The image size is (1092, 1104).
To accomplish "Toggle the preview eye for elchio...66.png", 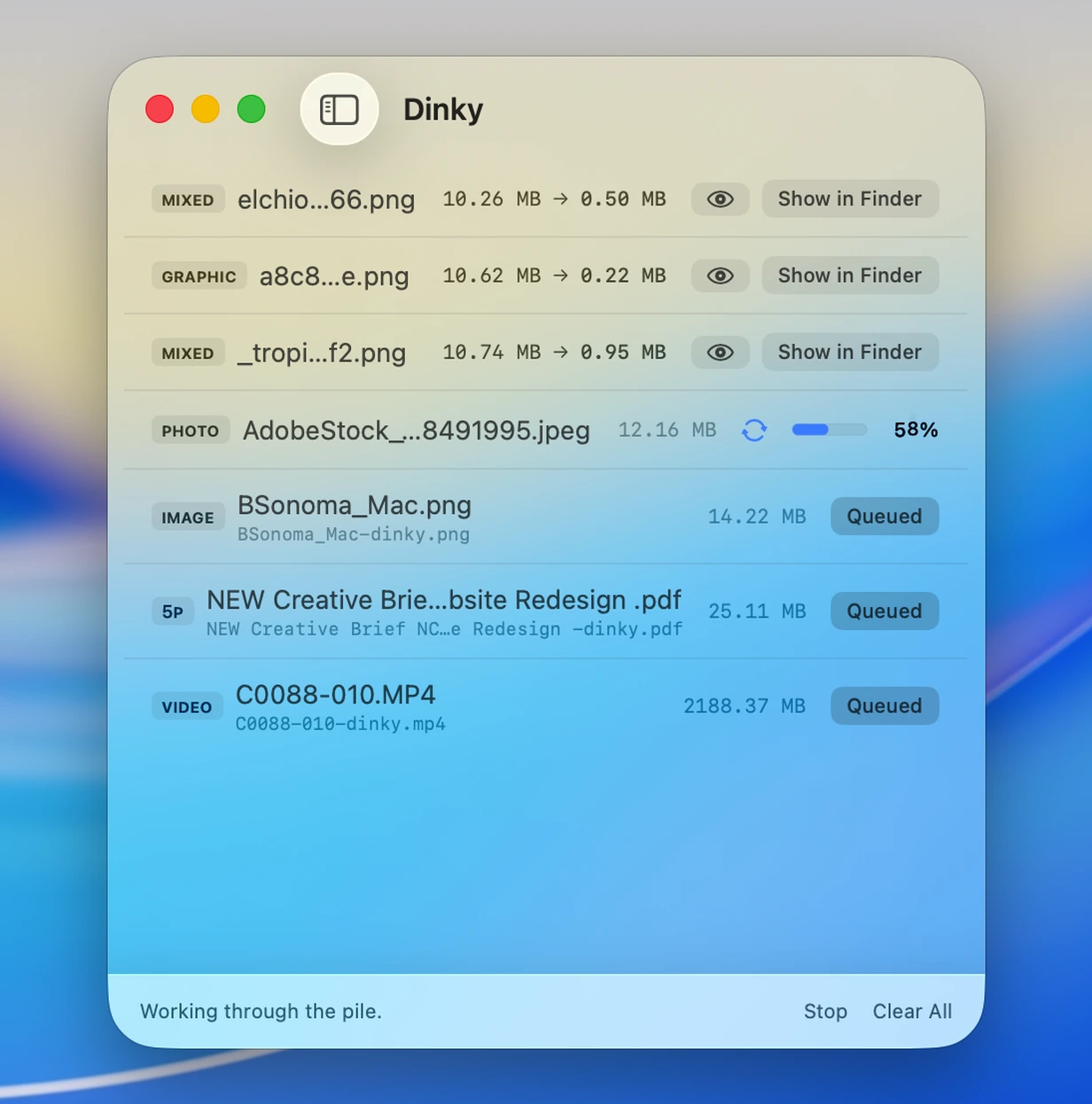I will (720, 199).
